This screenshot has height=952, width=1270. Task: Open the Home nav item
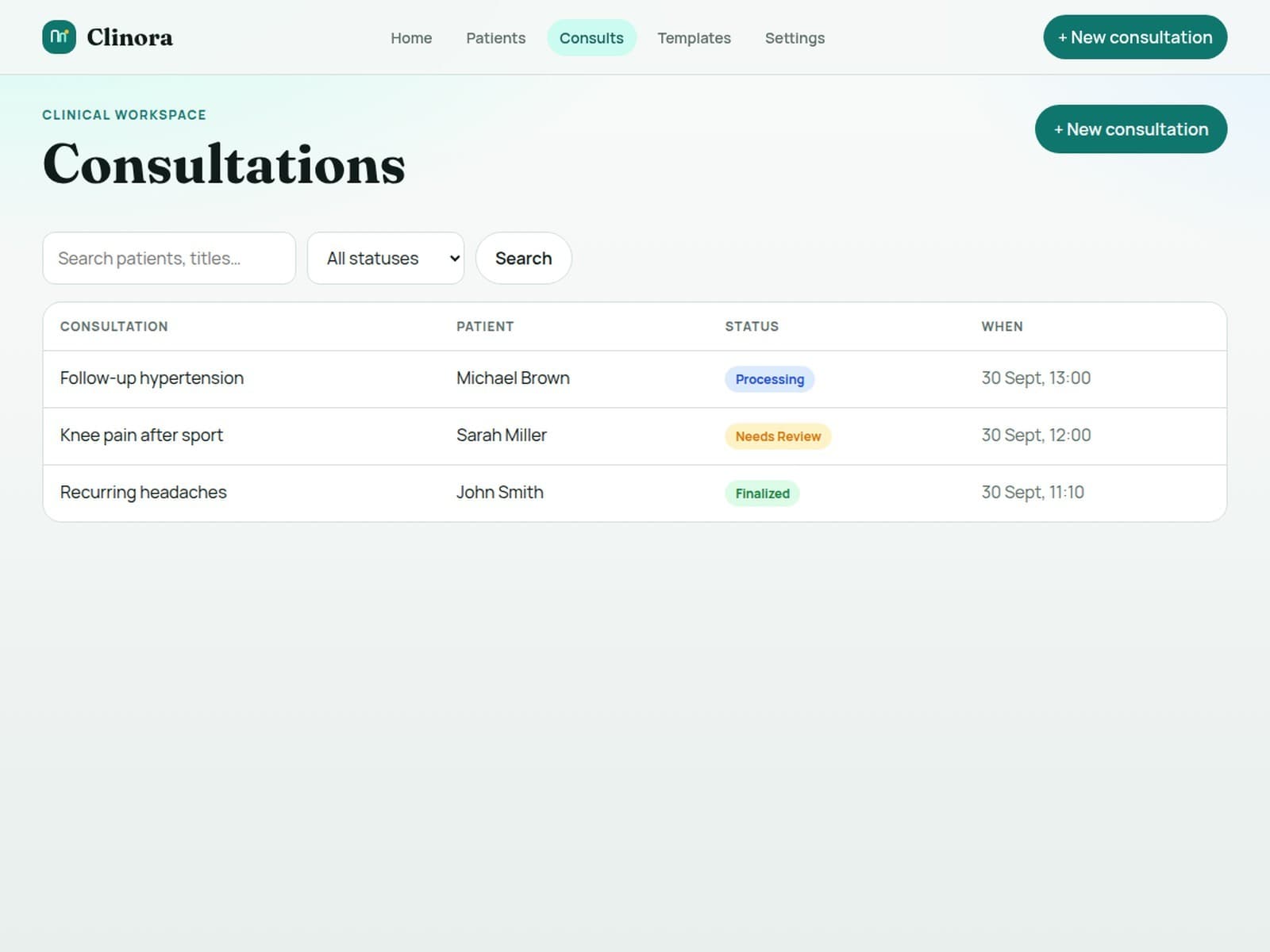(411, 38)
